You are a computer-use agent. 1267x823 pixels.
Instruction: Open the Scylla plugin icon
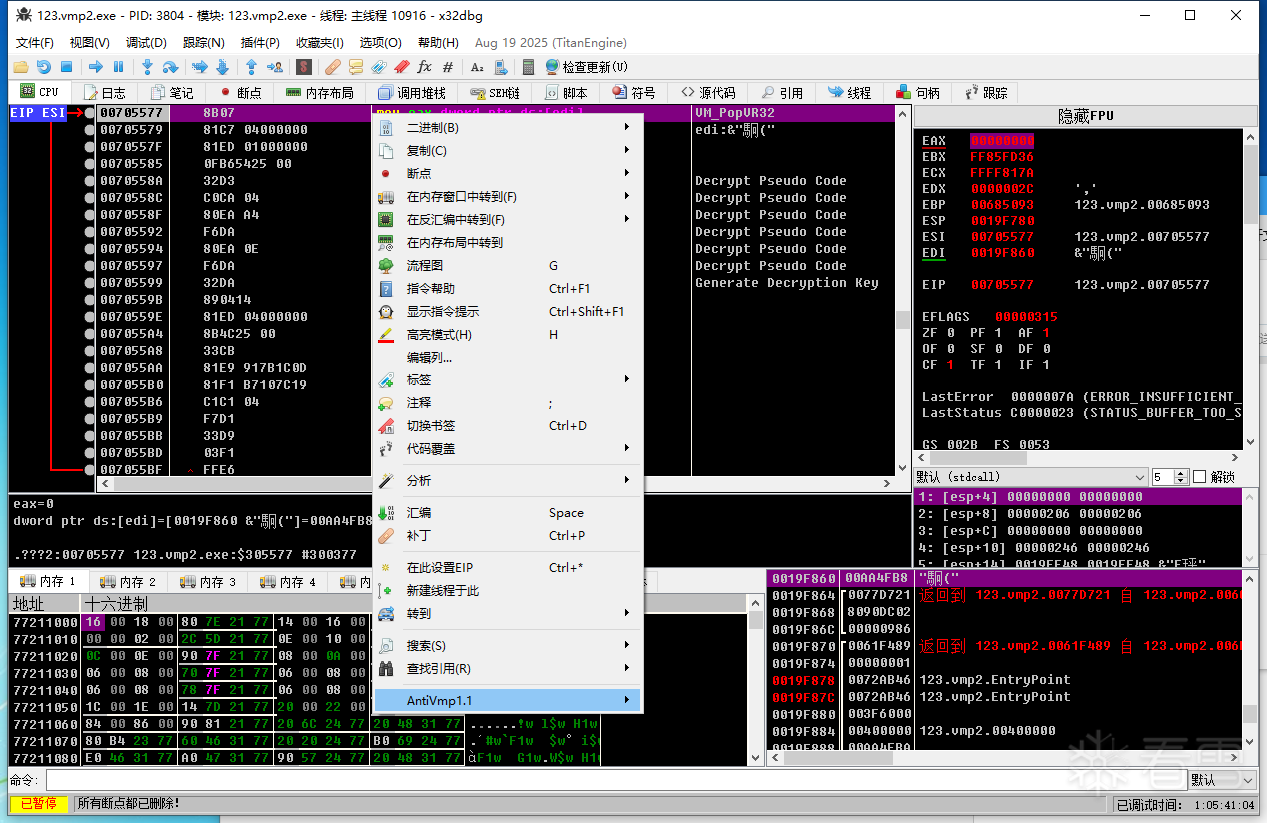click(304, 67)
